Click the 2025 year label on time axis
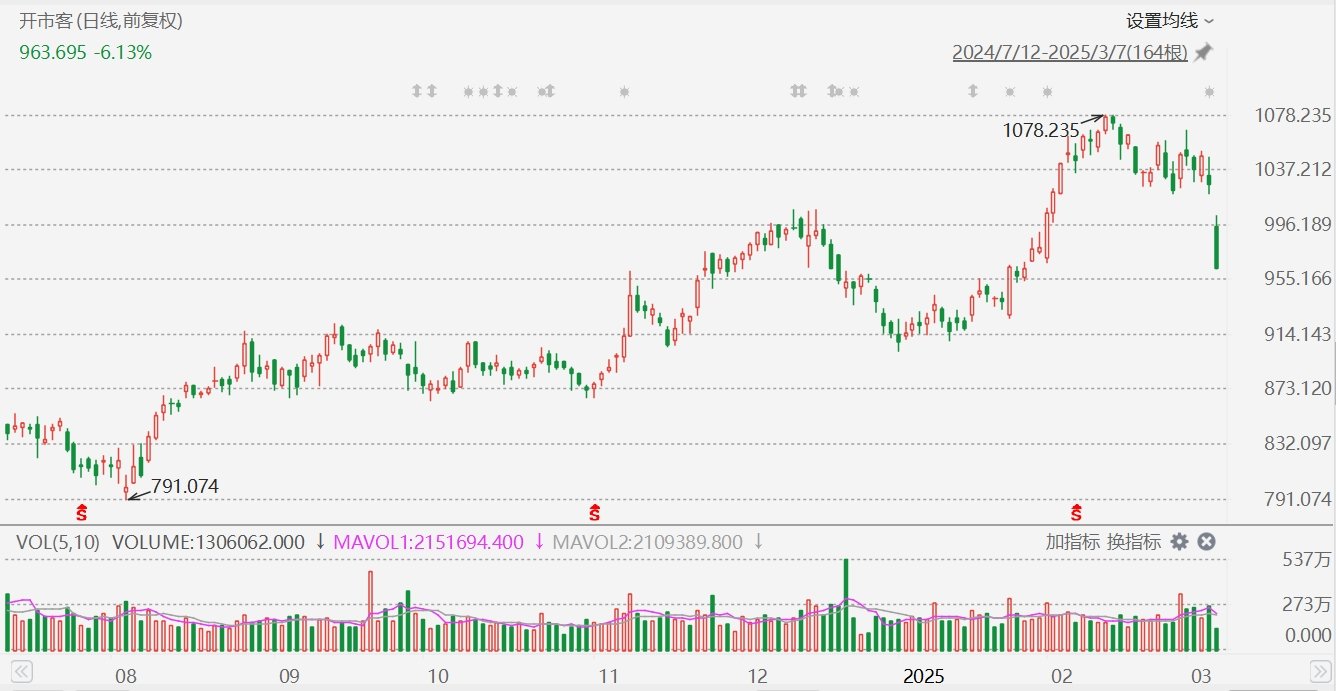 point(924,675)
